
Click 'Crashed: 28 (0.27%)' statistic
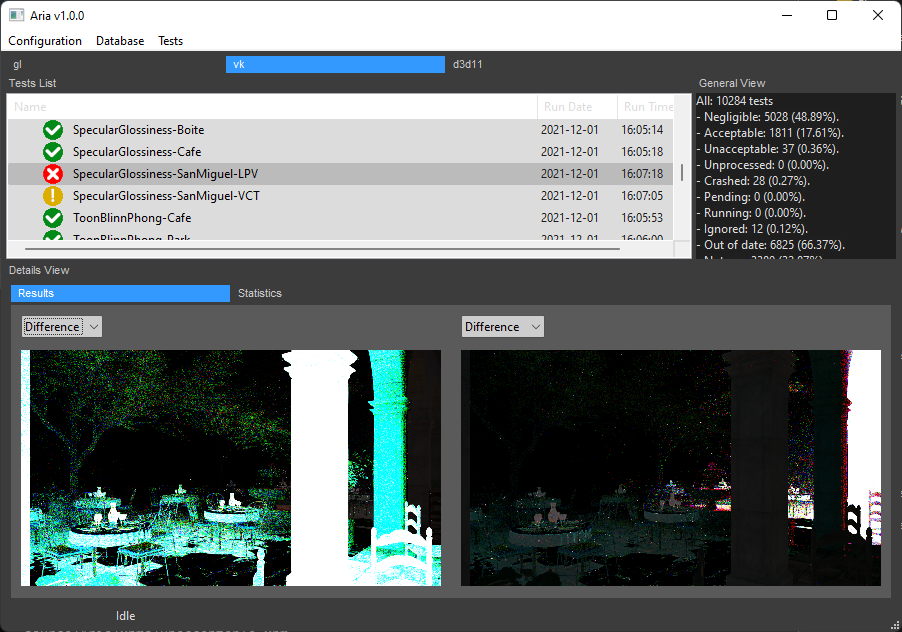pyautogui.click(x=754, y=181)
